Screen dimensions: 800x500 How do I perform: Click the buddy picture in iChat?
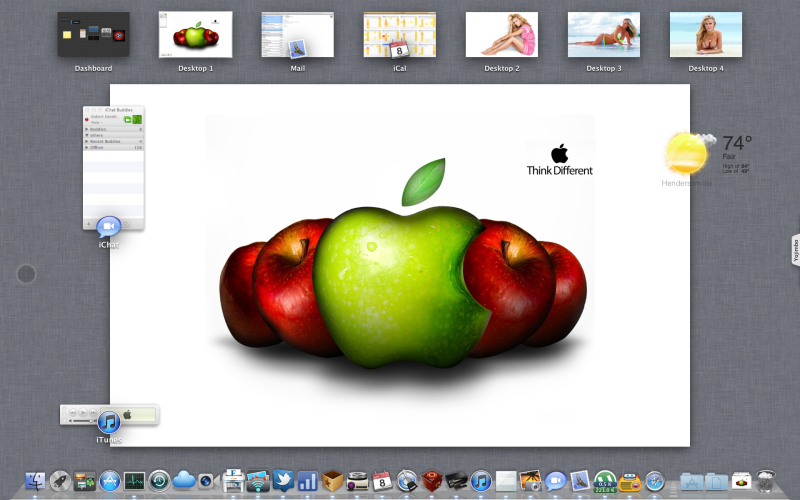click(x=137, y=119)
